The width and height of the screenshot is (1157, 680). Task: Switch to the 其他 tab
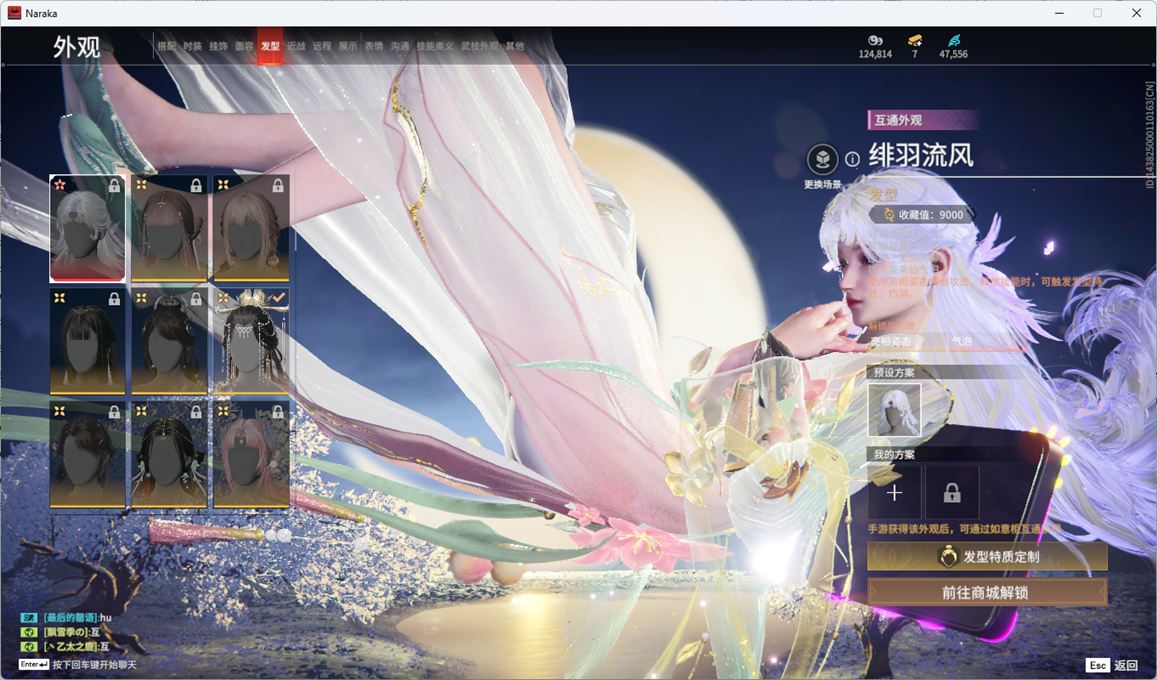pos(515,46)
